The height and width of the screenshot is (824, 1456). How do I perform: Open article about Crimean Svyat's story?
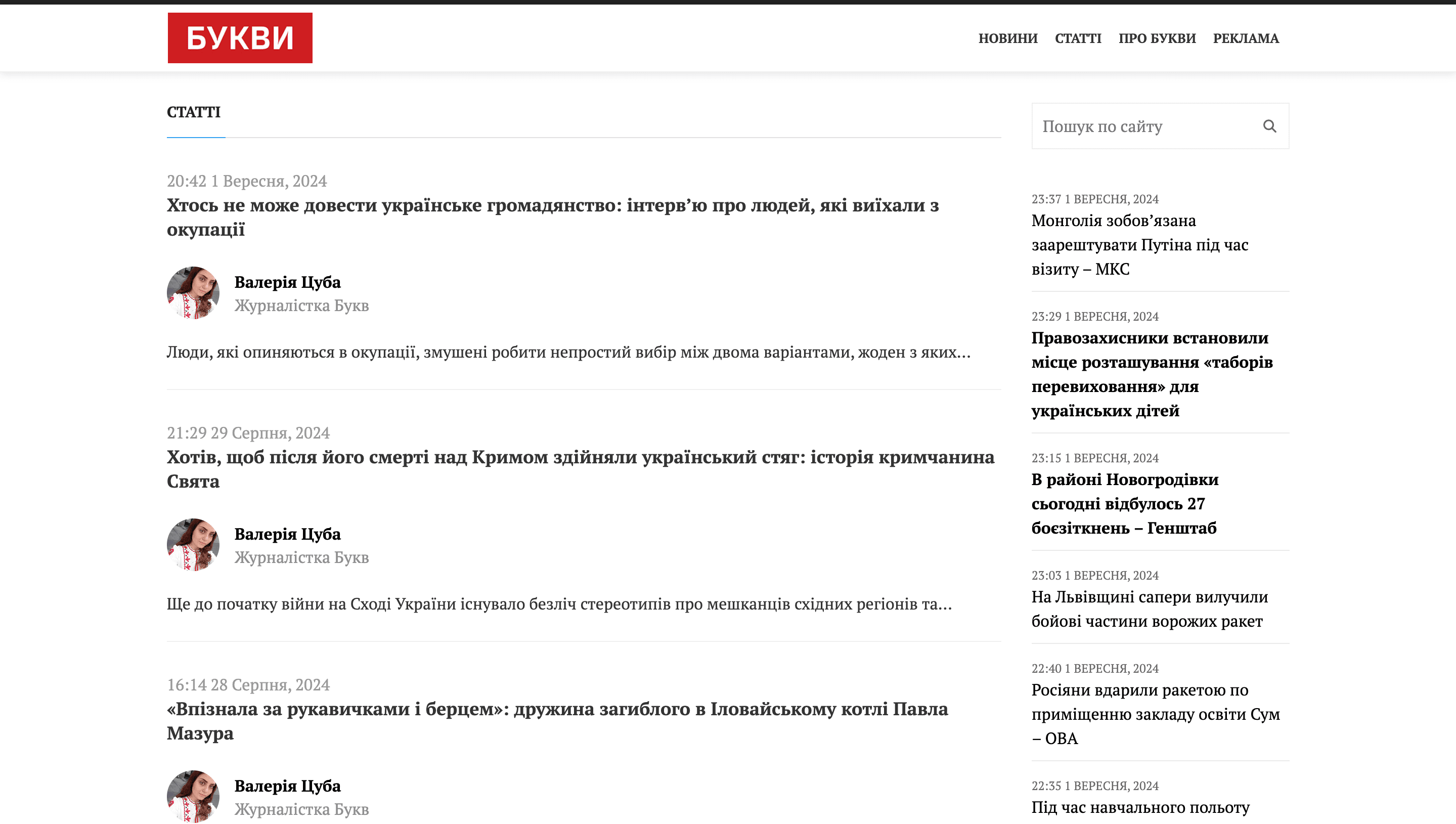tap(581, 469)
